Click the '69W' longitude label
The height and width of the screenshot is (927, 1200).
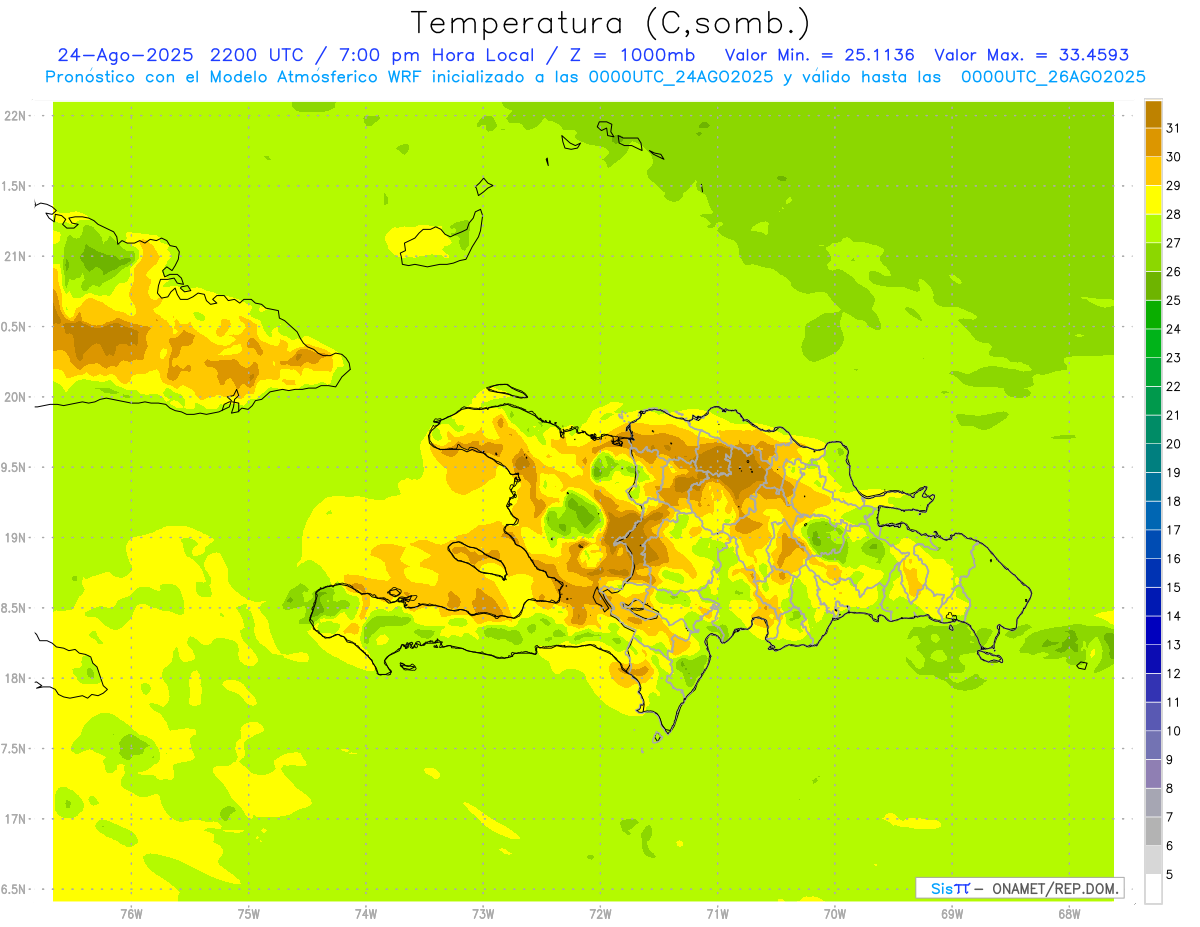pos(952,914)
